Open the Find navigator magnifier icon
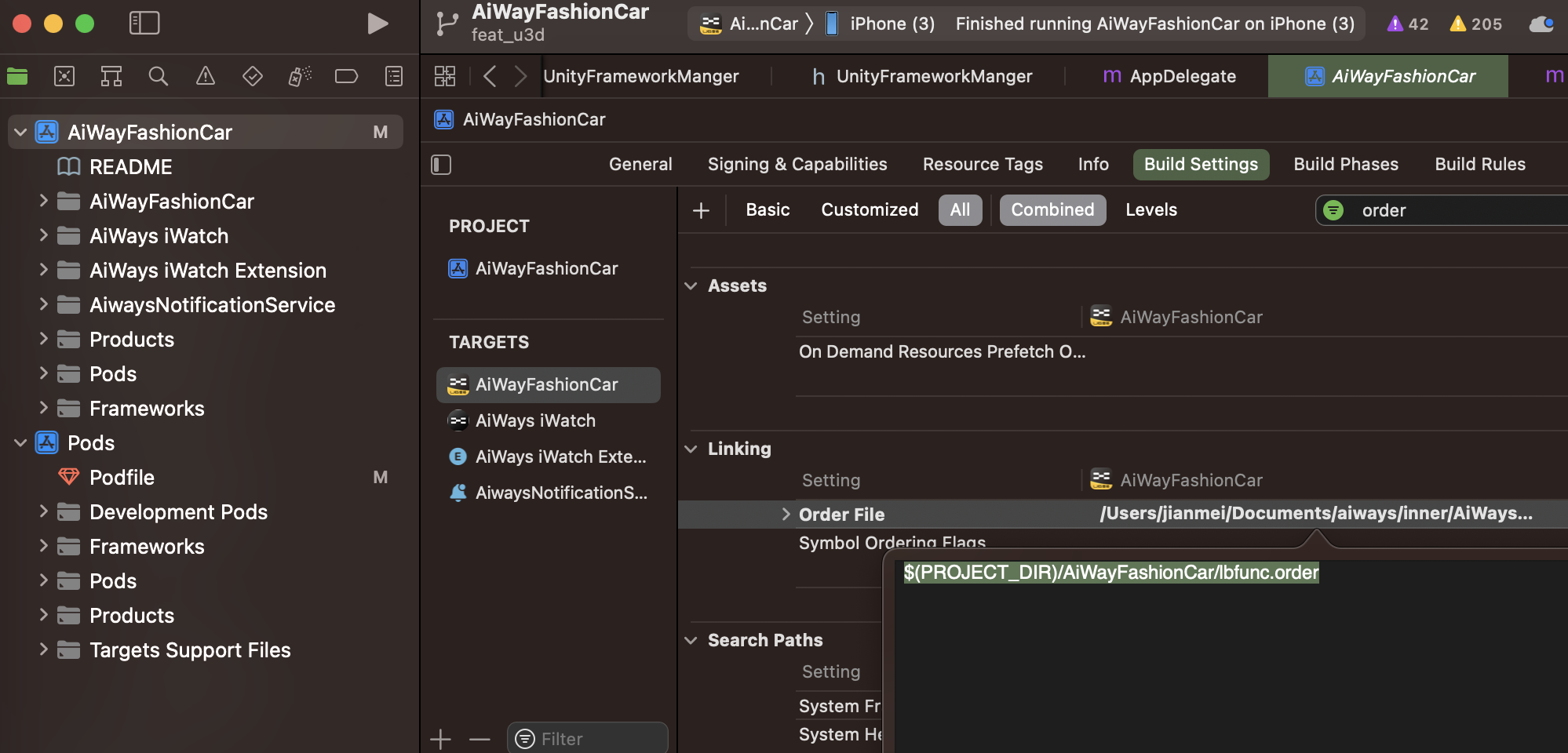This screenshot has width=1568, height=753. tap(159, 76)
